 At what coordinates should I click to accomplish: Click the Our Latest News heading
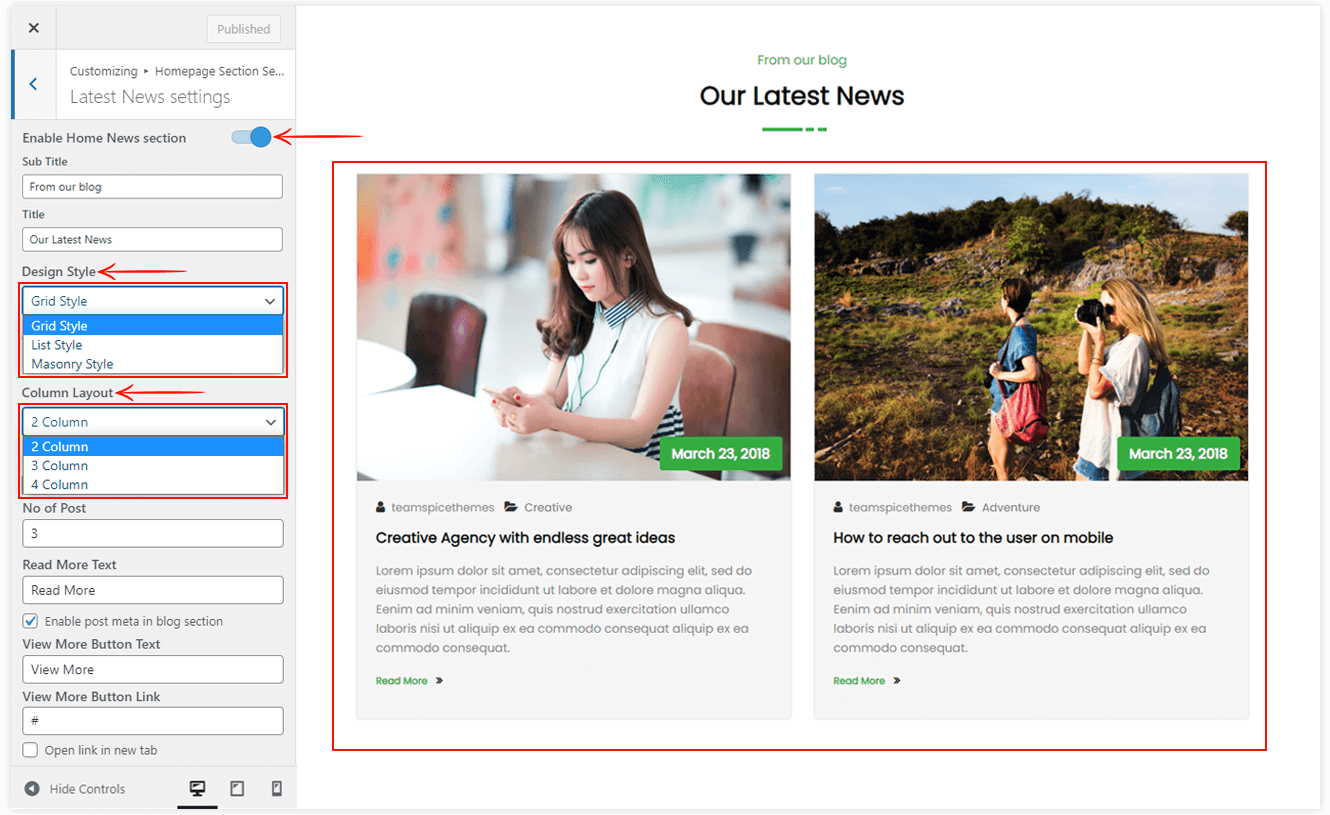(802, 96)
